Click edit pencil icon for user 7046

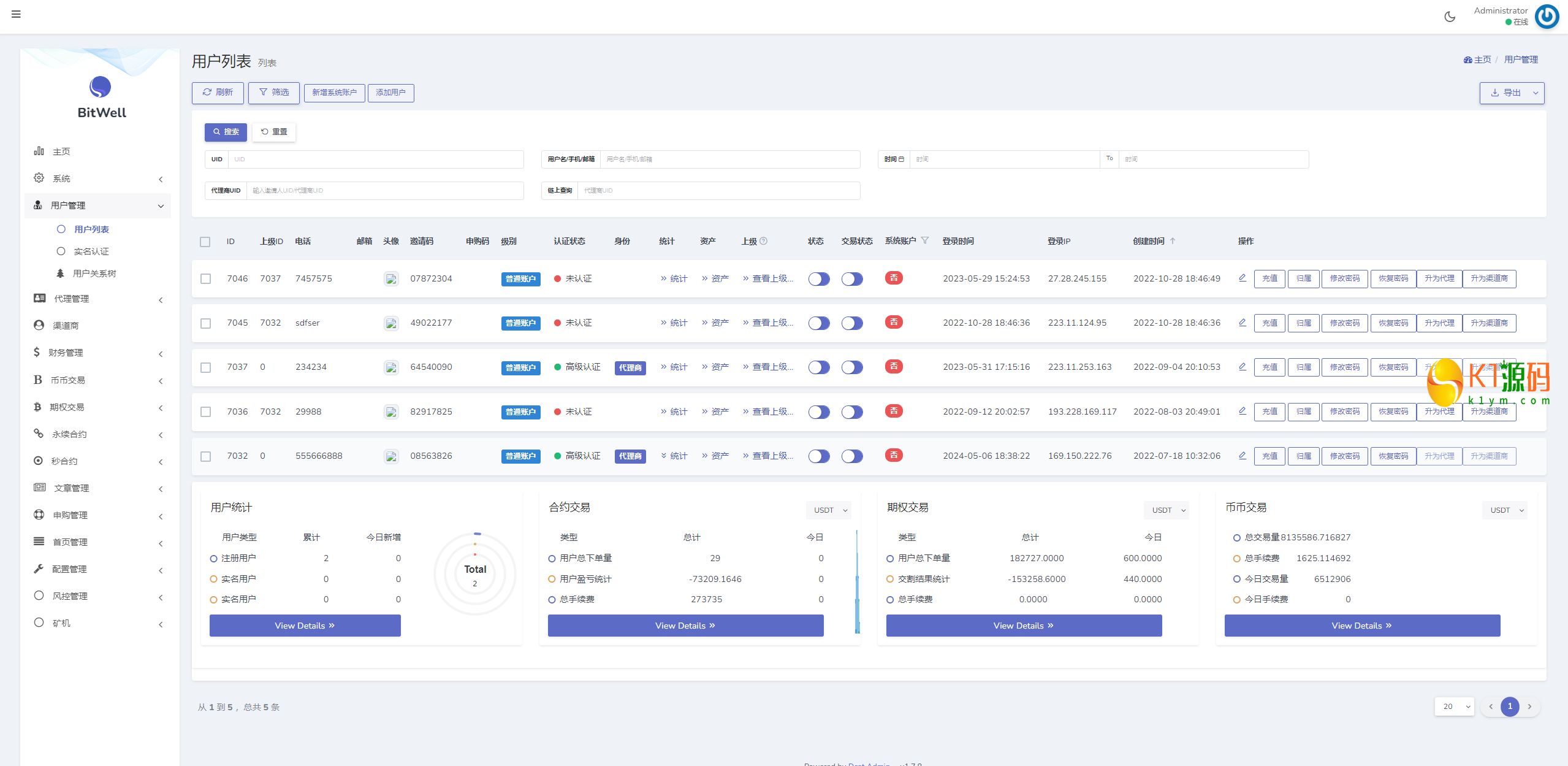click(1243, 278)
